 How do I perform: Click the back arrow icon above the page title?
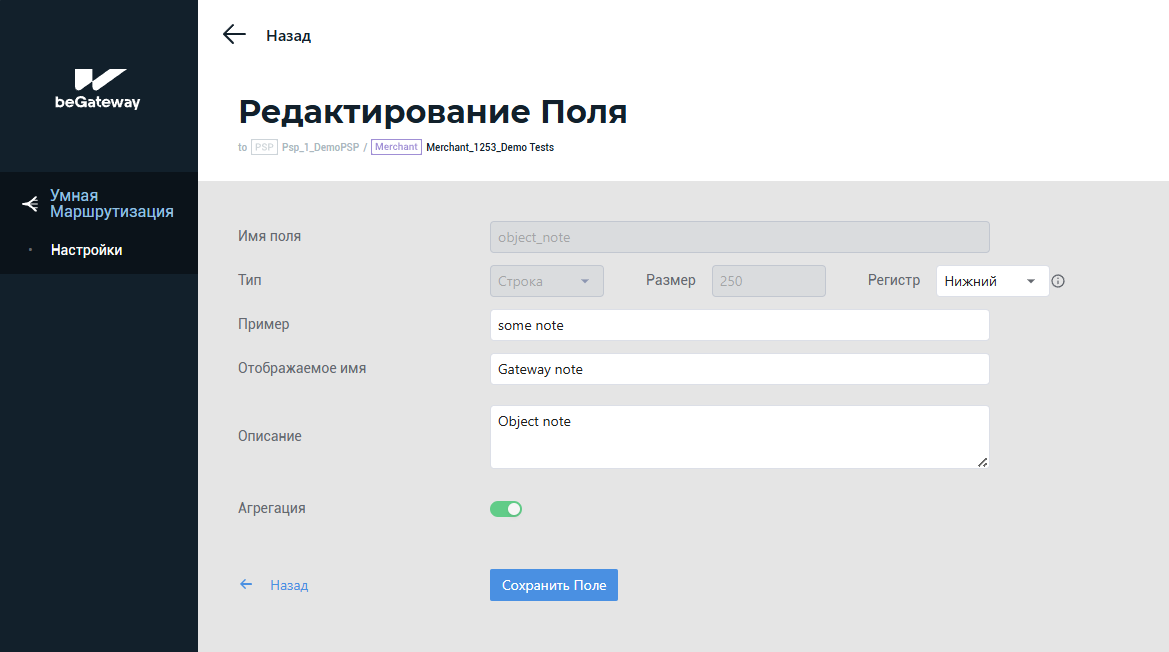pyautogui.click(x=234, y=35)
